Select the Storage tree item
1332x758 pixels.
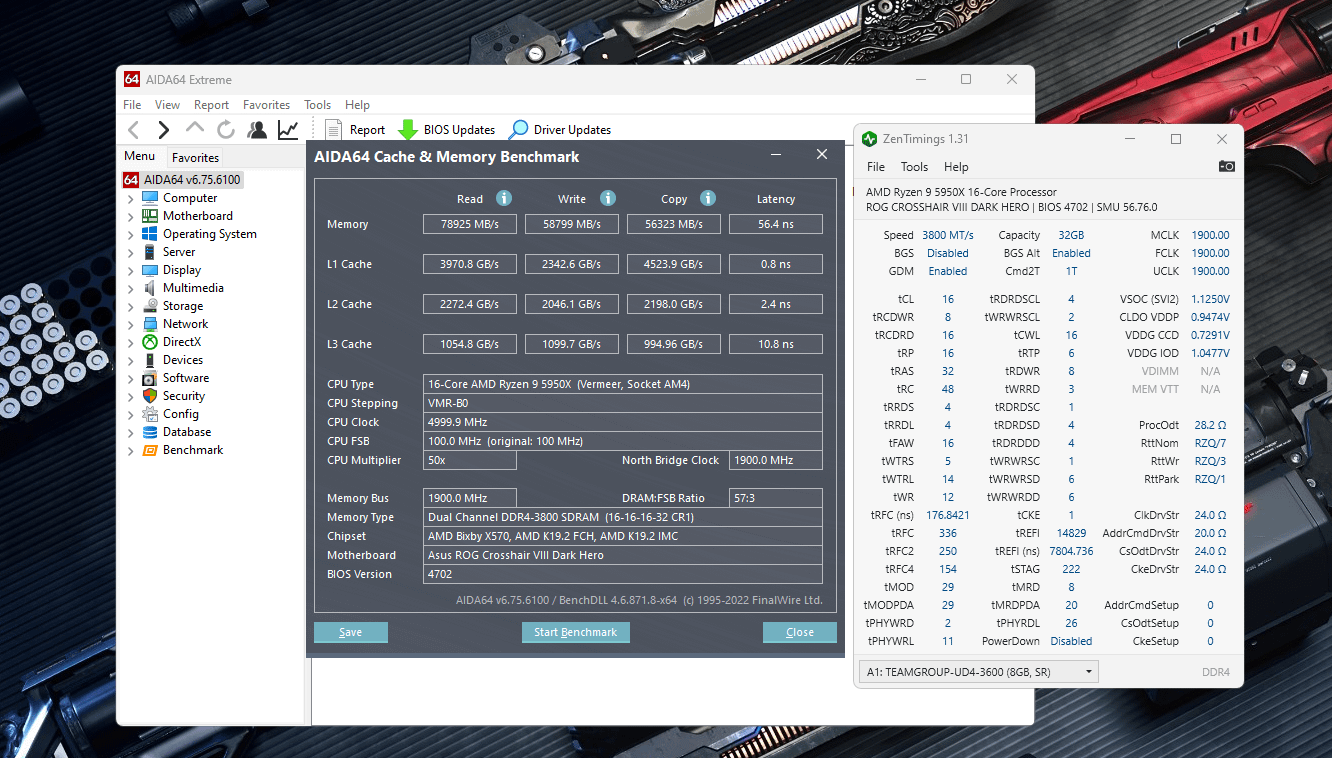pos(183,306)
